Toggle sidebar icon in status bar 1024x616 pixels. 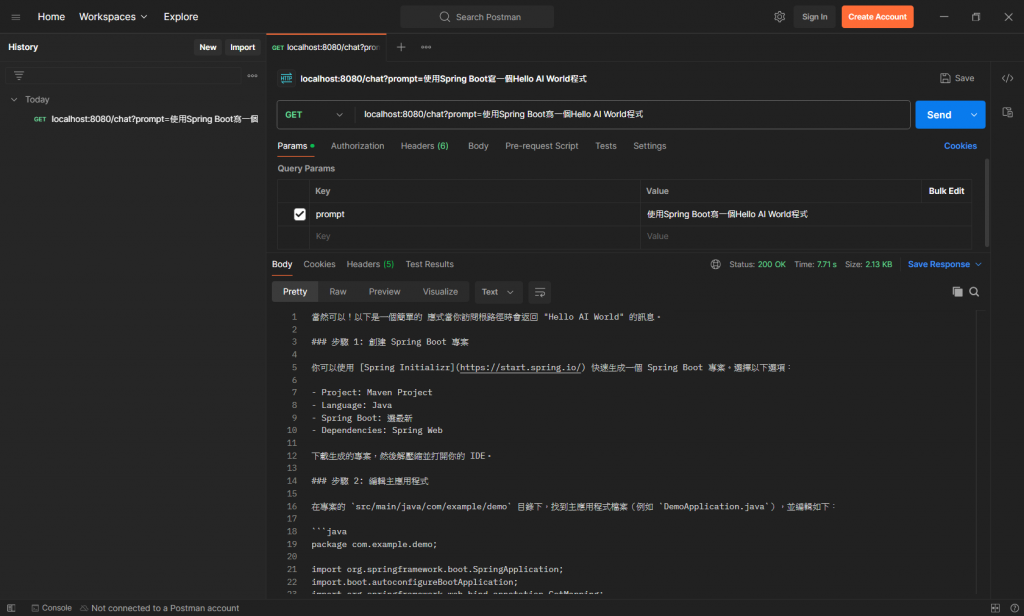[x=11, y=608]
